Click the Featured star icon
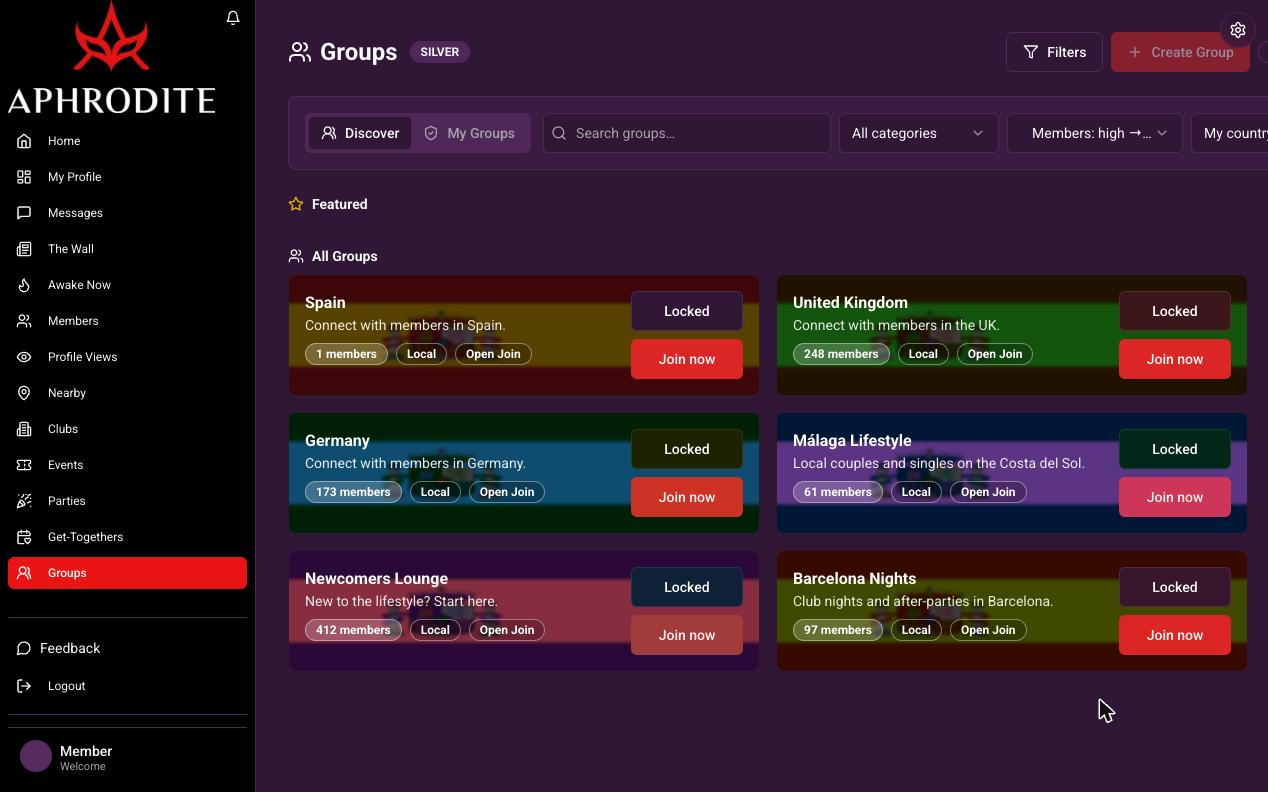 pos(296,204)
